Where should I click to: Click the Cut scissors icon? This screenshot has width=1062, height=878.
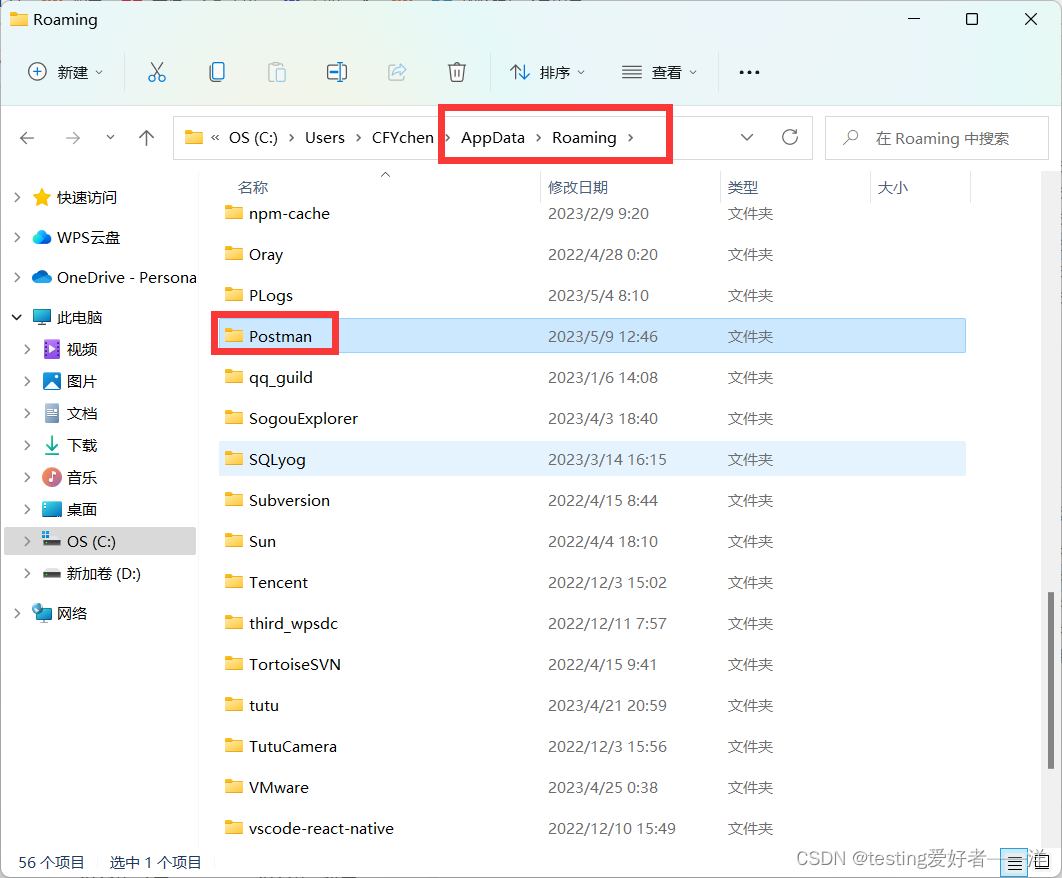point(156,72)
